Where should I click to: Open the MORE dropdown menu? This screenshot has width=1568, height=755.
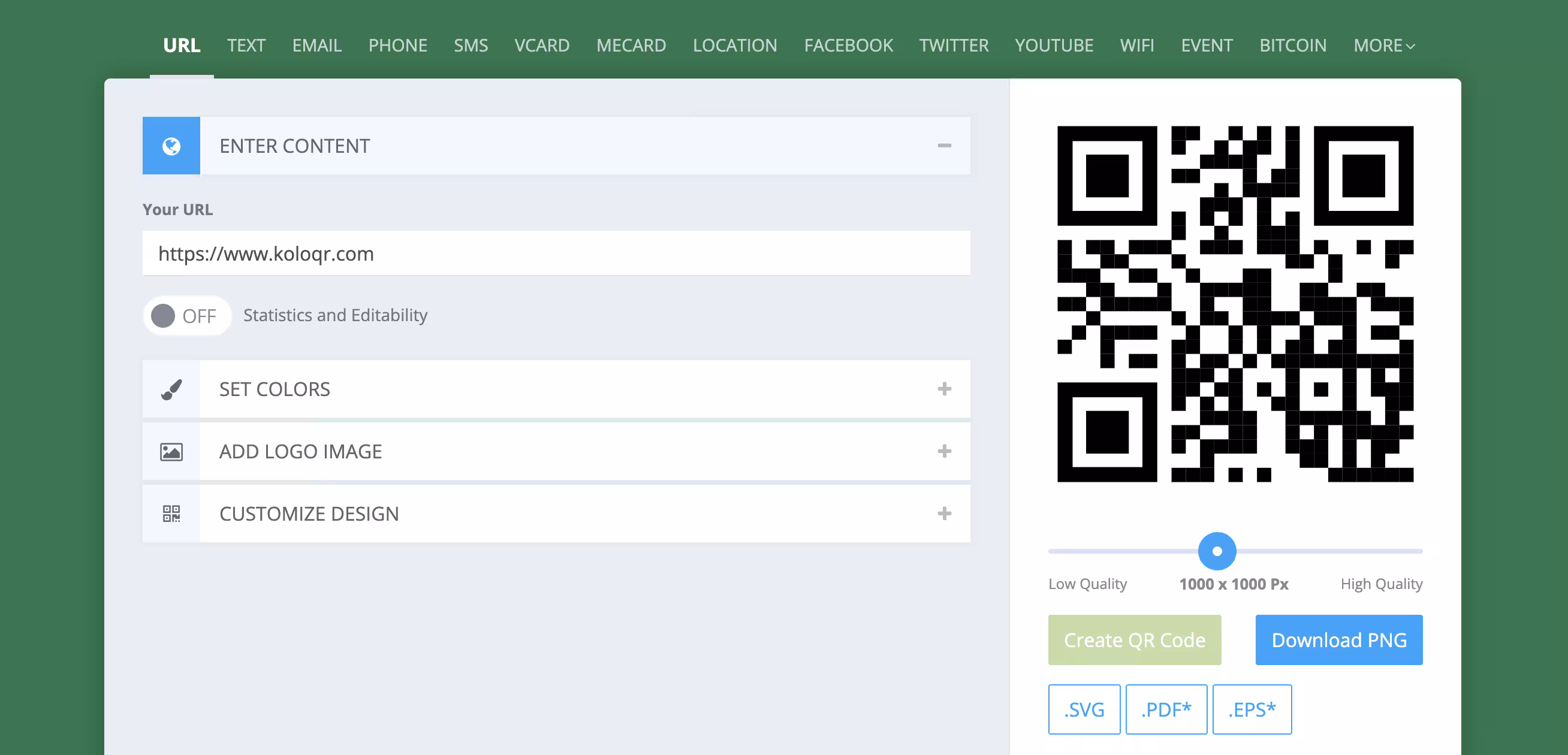(x=1383, y=46)
